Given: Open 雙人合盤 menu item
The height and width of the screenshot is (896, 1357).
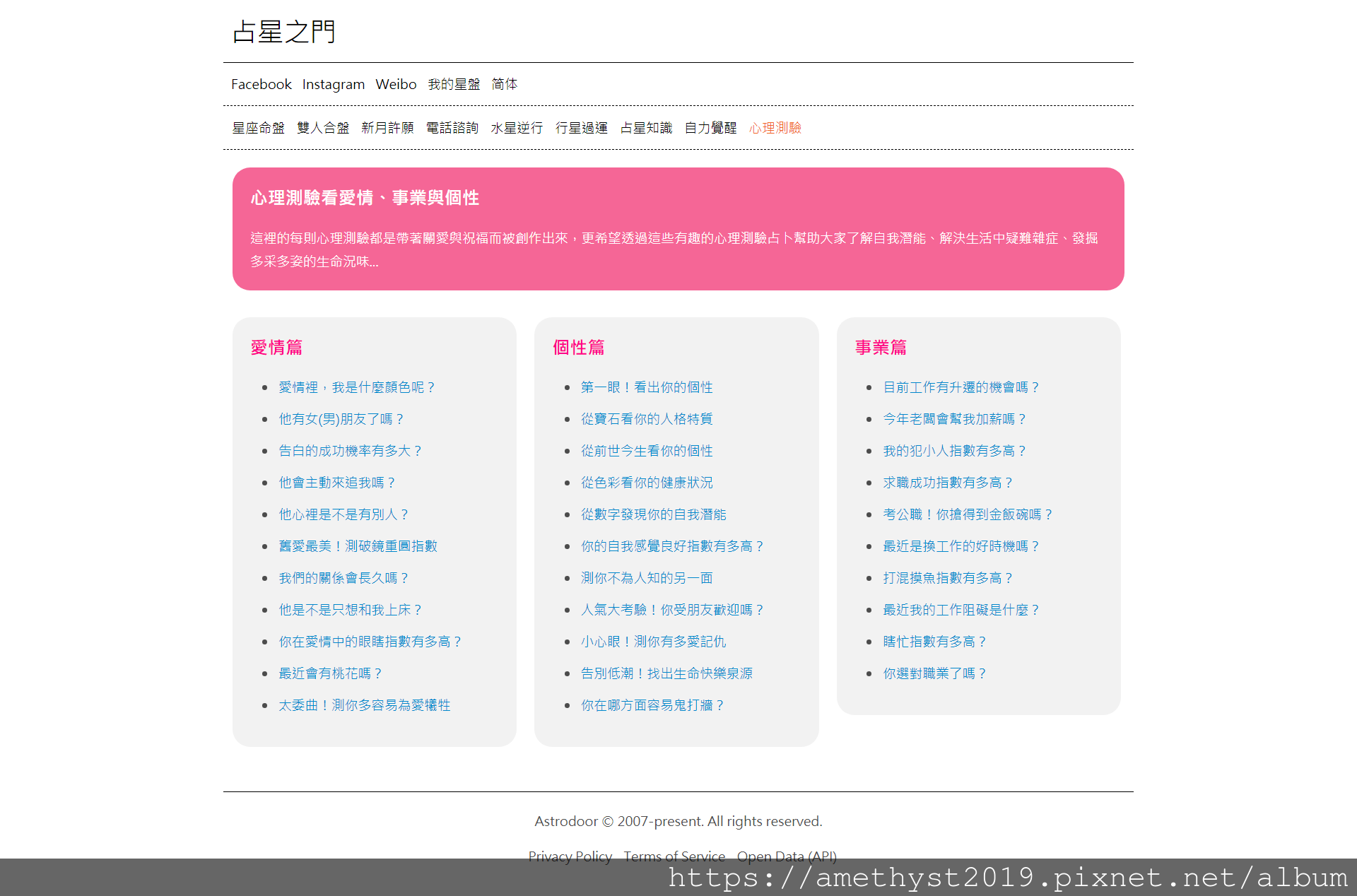Looking at the screenshot, I should click(323, 128).
